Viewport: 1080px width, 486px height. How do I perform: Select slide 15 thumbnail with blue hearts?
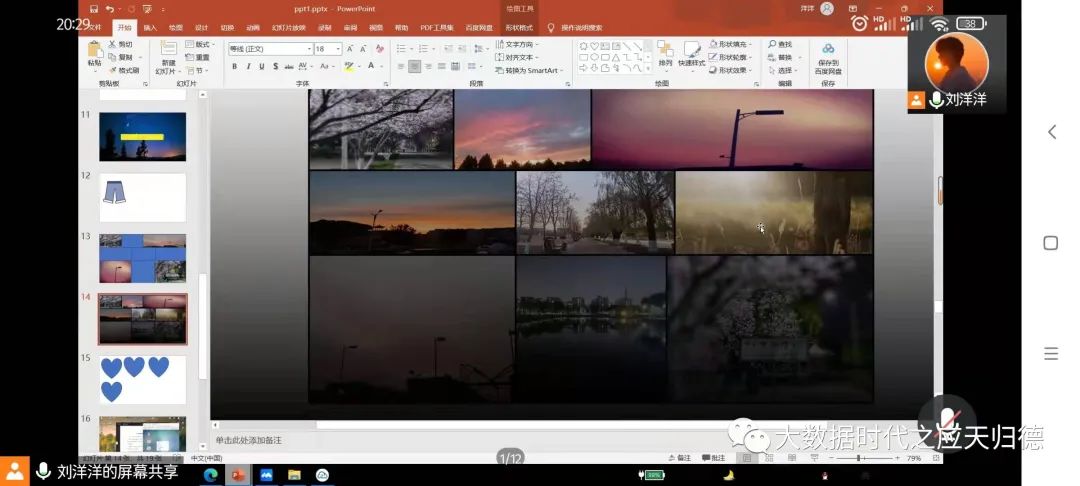point(142,379)
